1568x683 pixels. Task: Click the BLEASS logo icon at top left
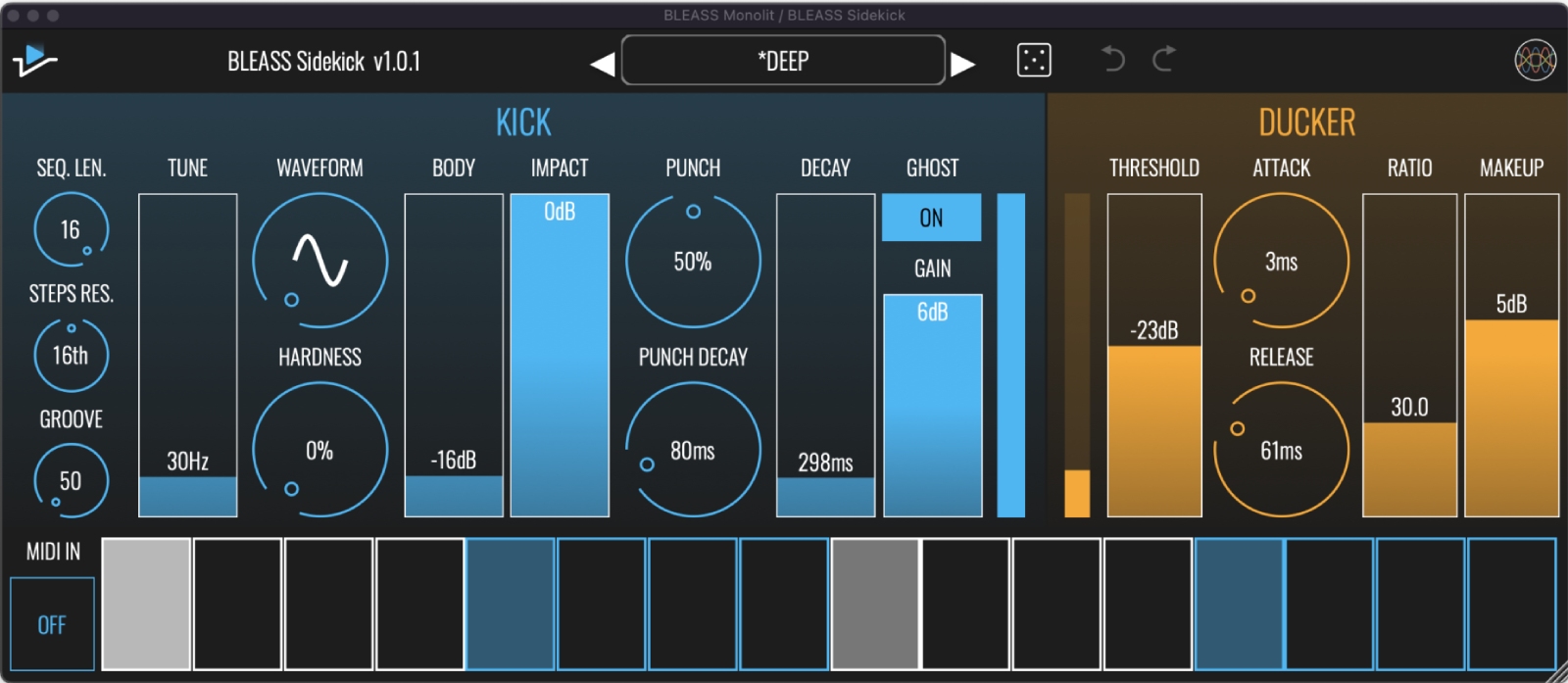[35, 61]
